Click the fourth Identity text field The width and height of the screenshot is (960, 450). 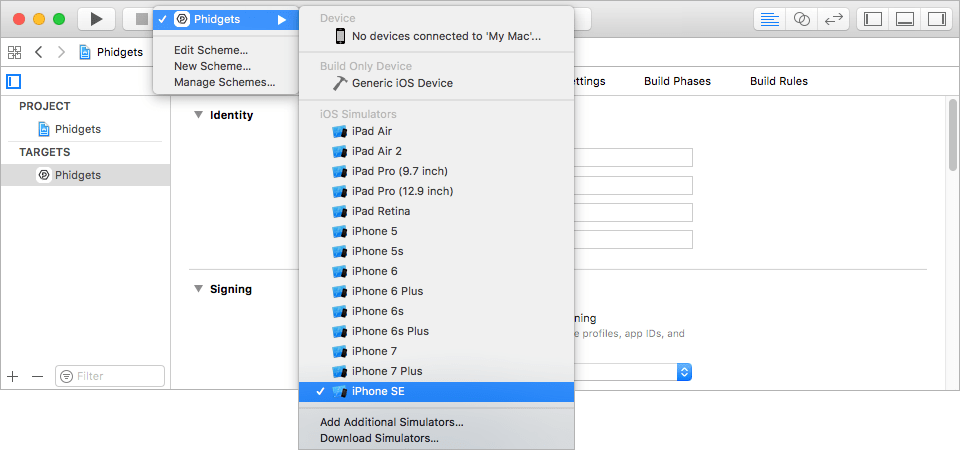pyautogui.click(x=633, y=239)
